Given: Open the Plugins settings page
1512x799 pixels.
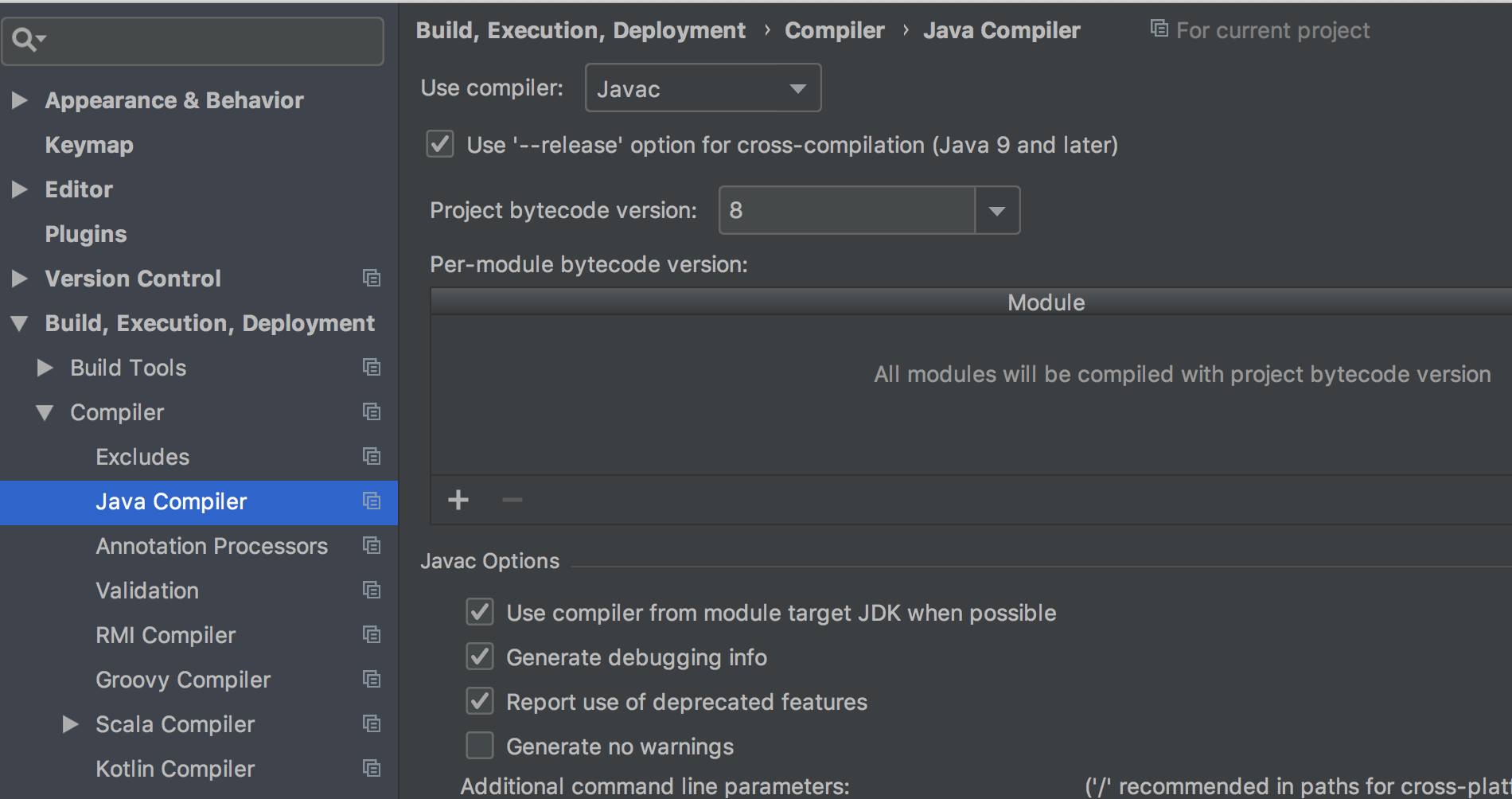Looking at the screenshot, I should click(86, 234).
